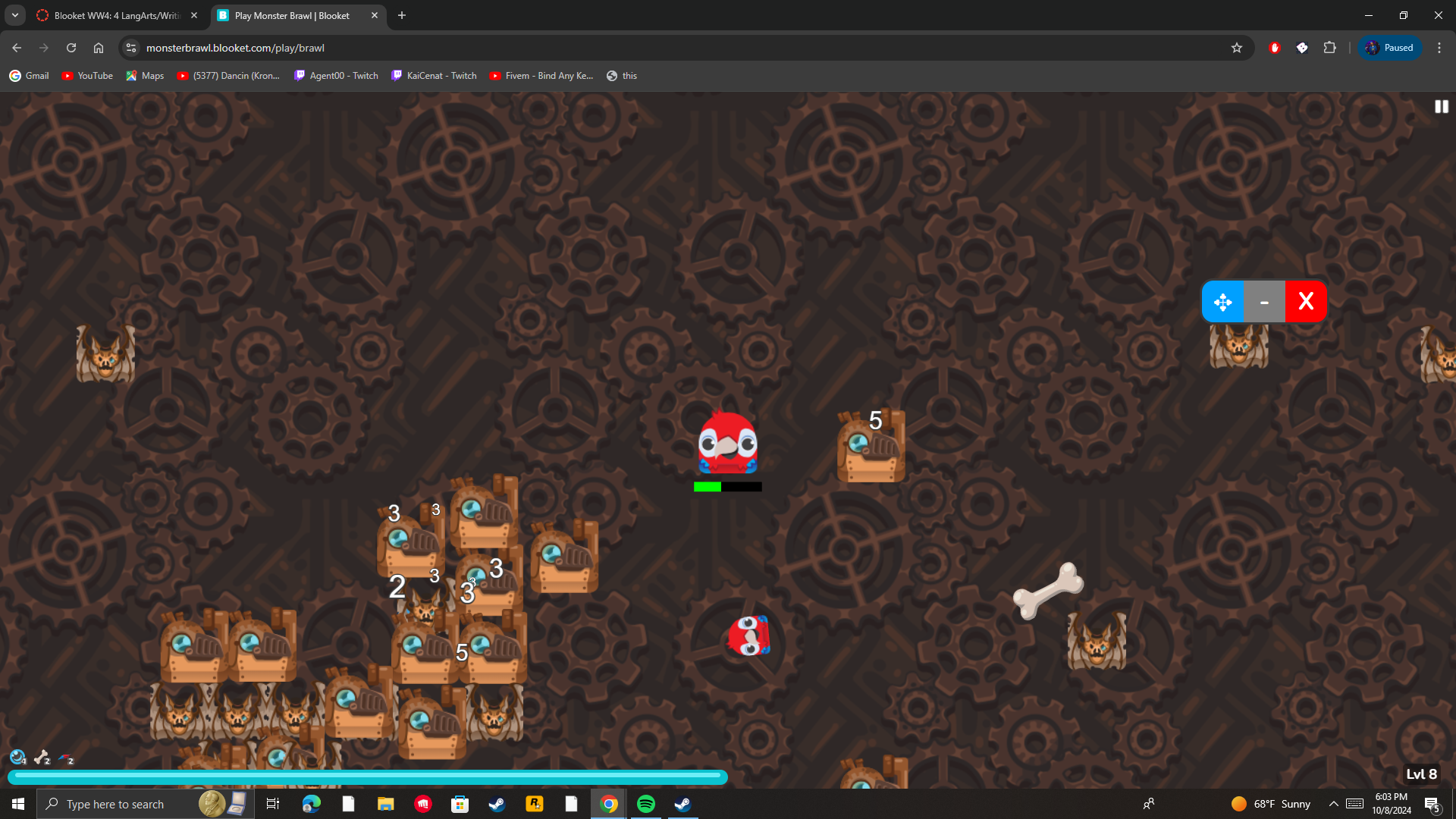Click the cyan experience progress bar

point(368,776)
